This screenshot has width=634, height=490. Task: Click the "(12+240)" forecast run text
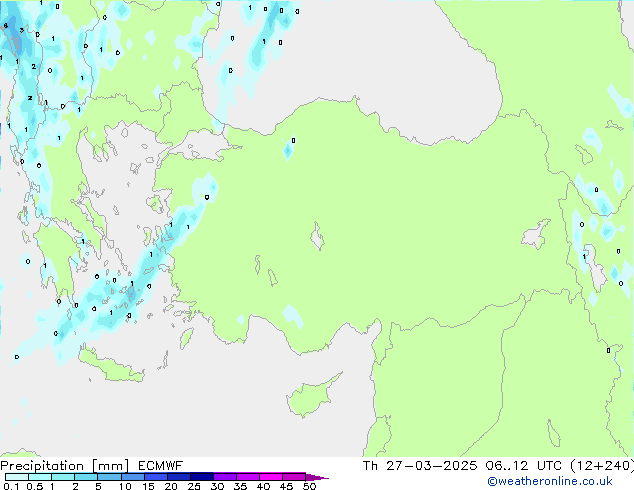tap(602, 466)
